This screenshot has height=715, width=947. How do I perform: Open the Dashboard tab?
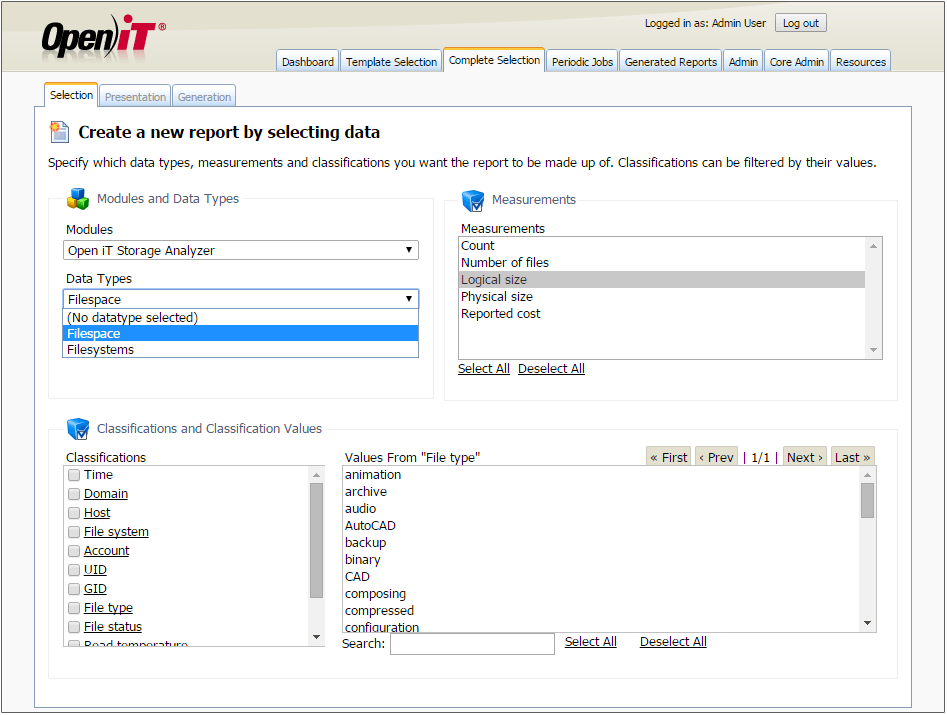pyautogui.click(x=307, y=62)
